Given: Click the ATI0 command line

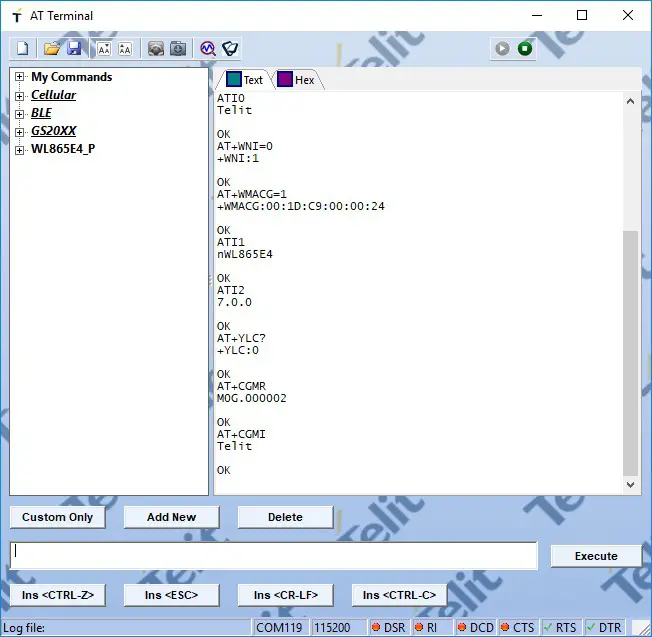Looking at the screenshot, I should click(x=231, y=99).
